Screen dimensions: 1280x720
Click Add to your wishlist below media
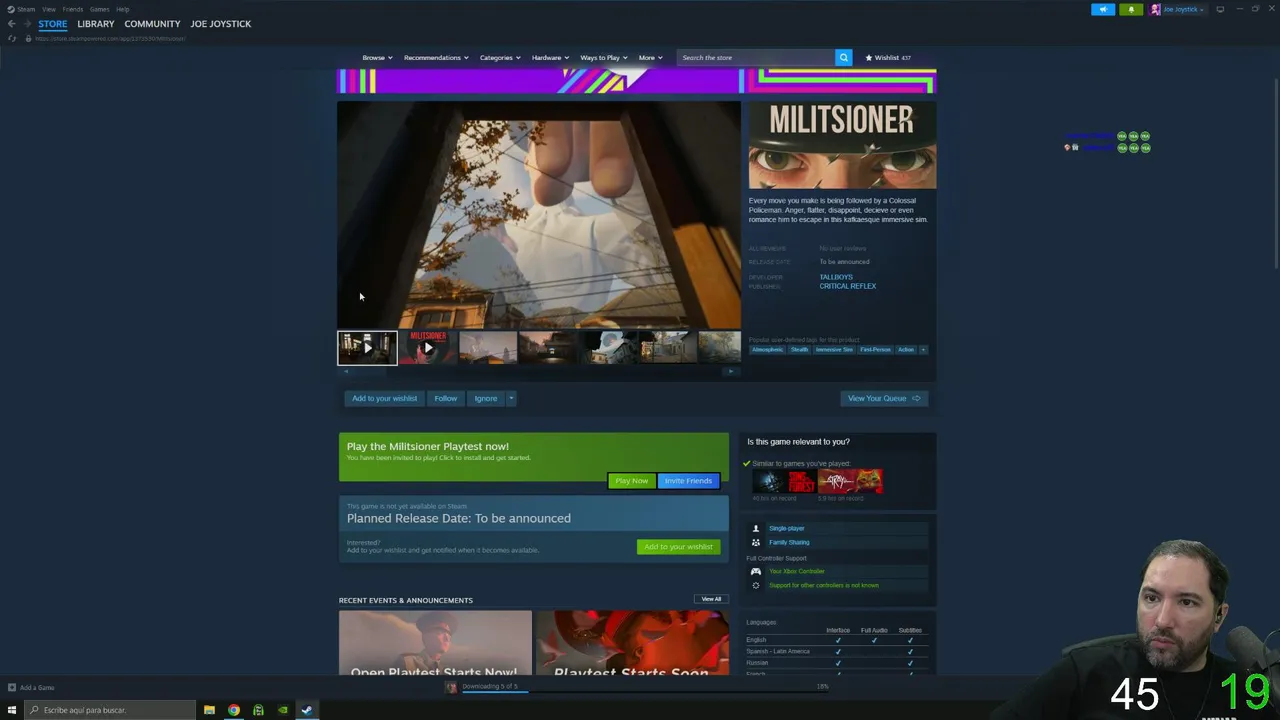(384, 398)
